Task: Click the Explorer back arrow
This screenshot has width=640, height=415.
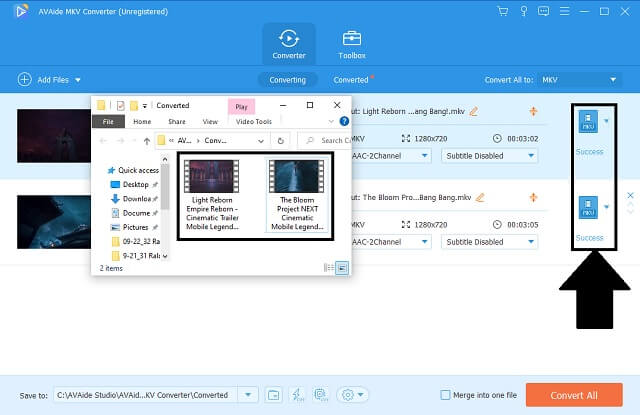Action: click(103, 141)
